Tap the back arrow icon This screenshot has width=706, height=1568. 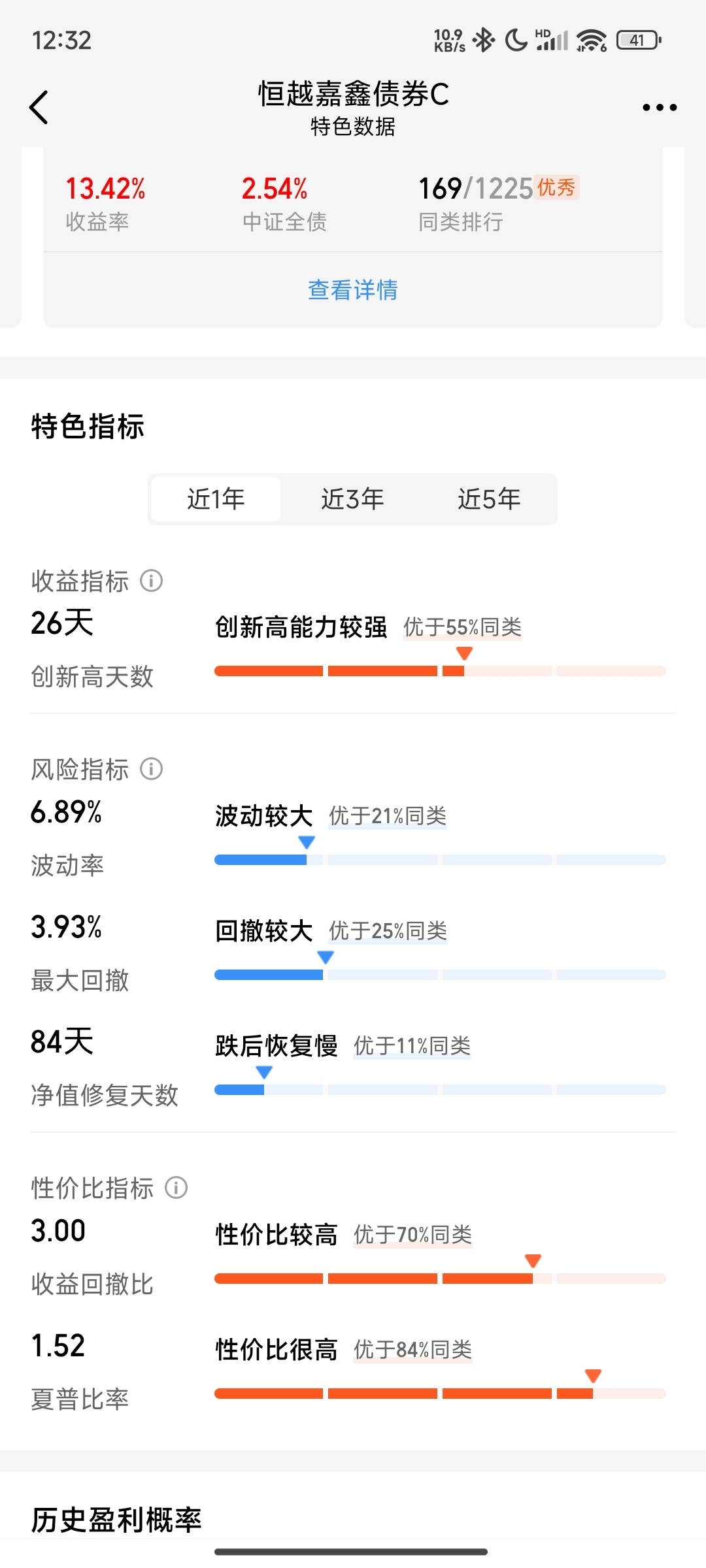coord(39,107)
